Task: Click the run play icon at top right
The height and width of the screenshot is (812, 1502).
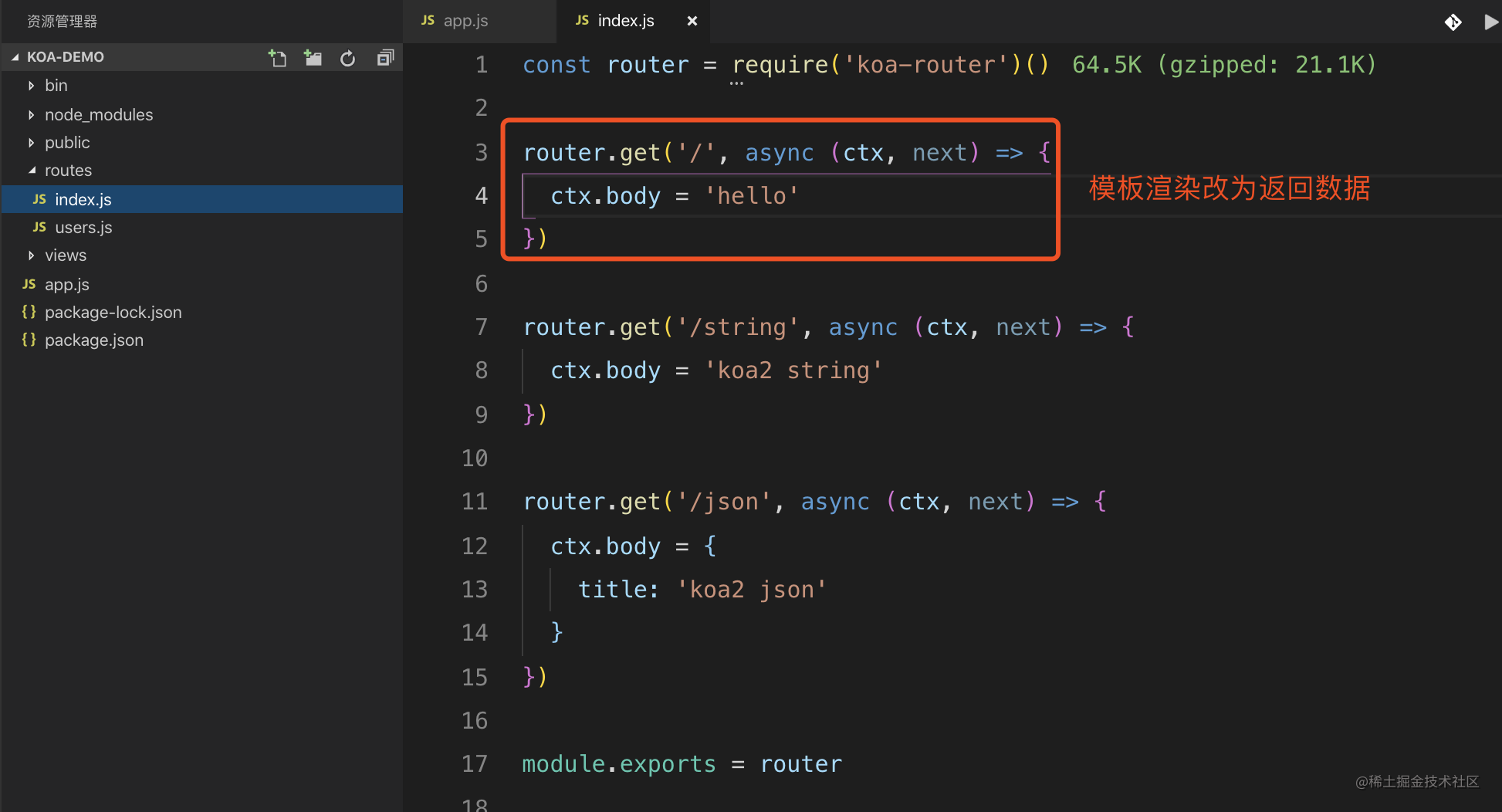Action: coord(1490,22)
